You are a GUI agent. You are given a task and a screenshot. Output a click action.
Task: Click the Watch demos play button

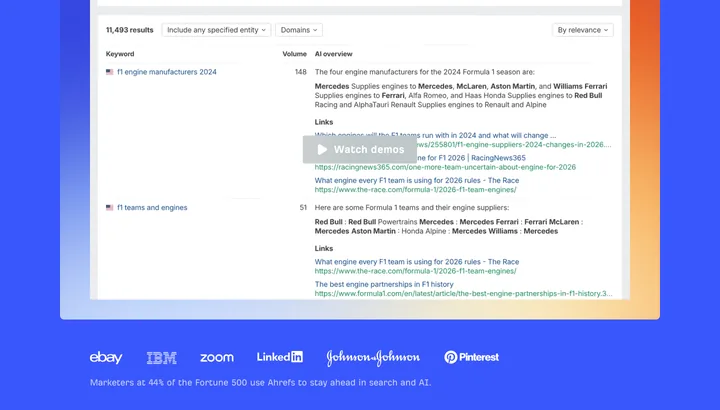point(360,150)
